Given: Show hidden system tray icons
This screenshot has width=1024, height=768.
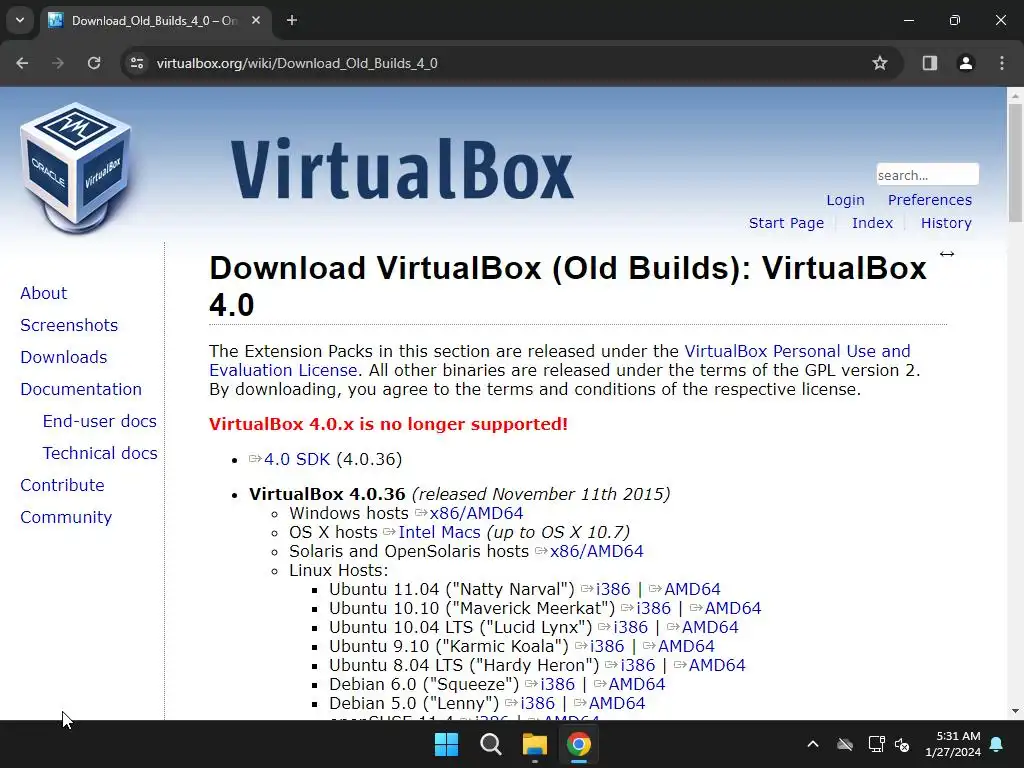Looking at the screenshot, I should pyautogui.click(x=812, y=744).
